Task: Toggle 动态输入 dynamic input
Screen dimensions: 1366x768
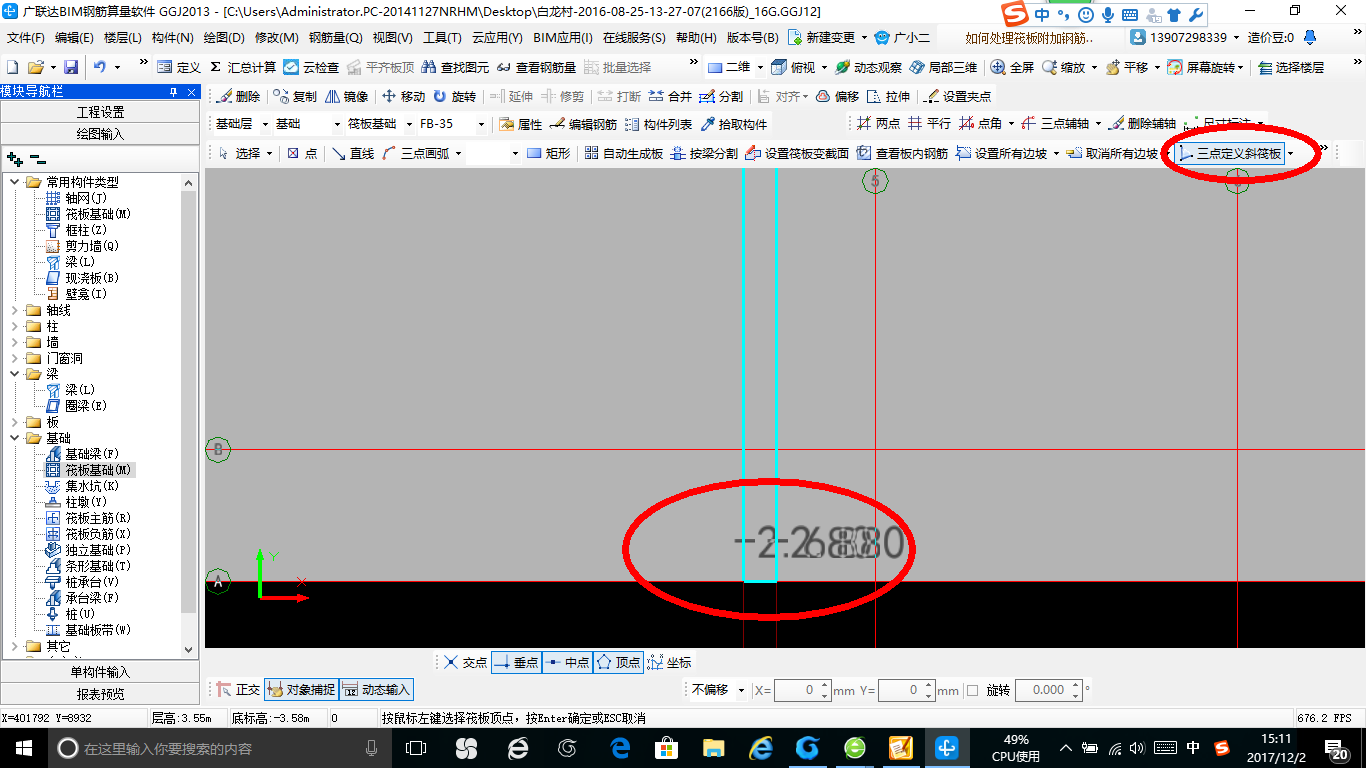Action: [376, 689]
